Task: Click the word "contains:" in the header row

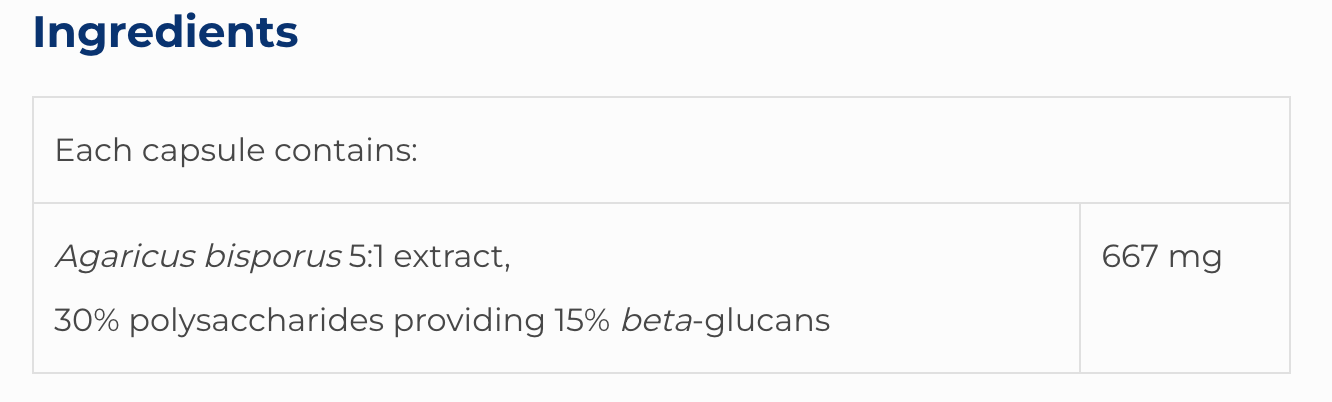Action: click(x=345, y=151)
